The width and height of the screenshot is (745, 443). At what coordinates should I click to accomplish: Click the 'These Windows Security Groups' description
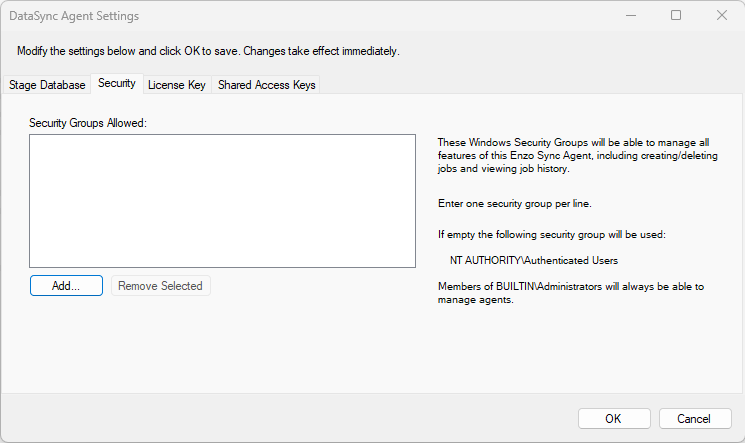(x=577, y=155)
